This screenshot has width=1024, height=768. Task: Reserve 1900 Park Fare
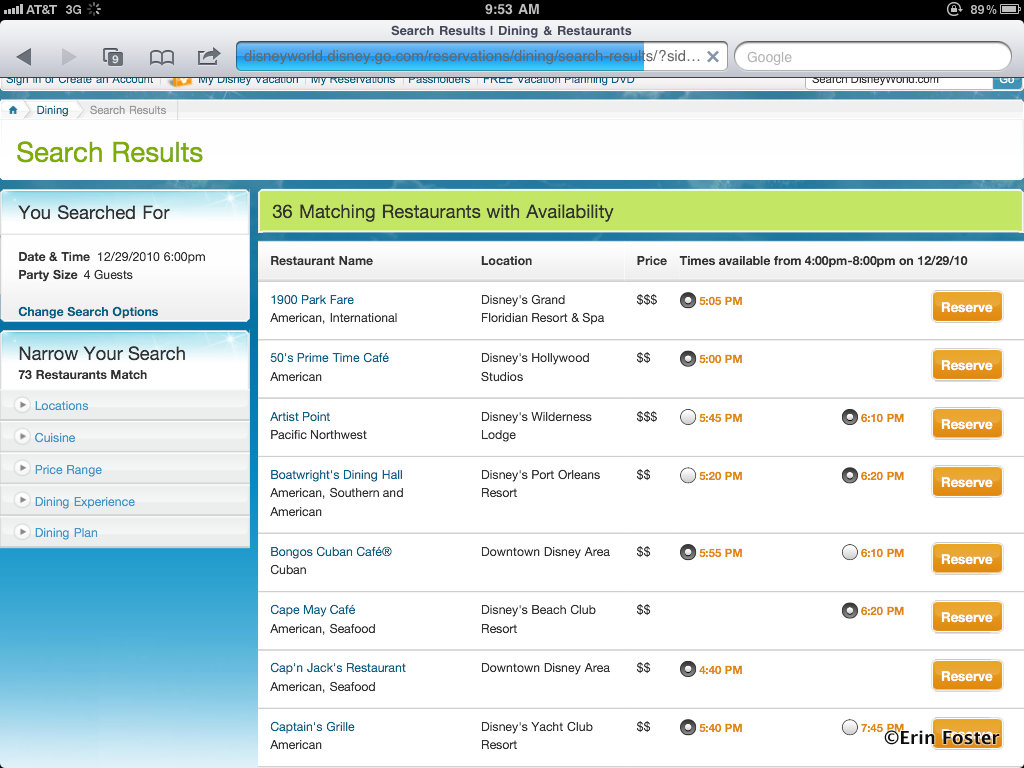[x=966, y=307]
